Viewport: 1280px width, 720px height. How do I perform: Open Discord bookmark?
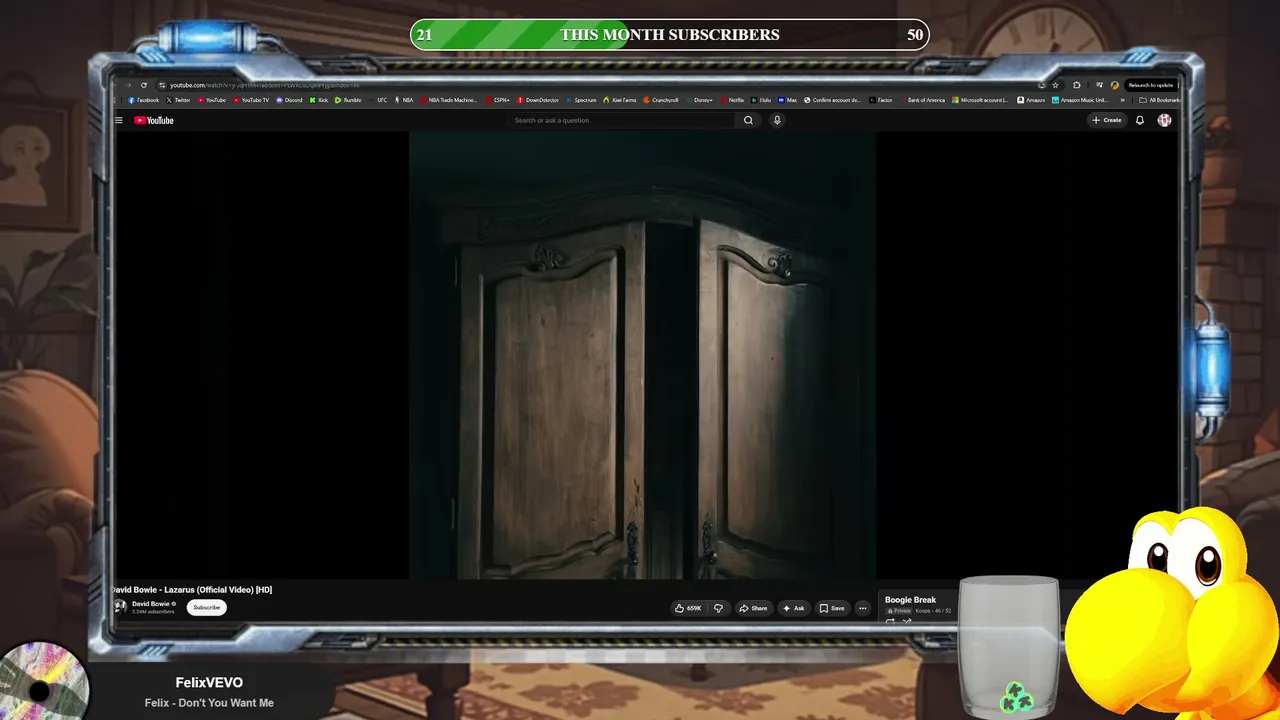pos(290,100)
